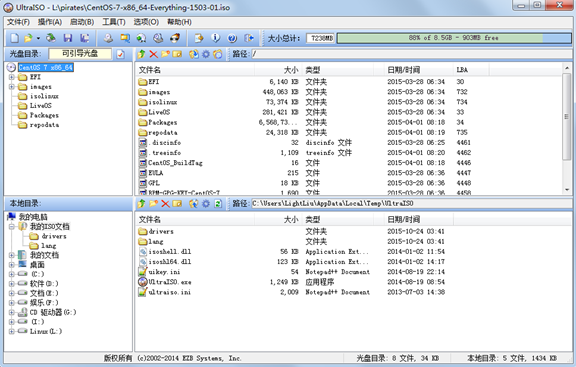Select the isoshell.dll file row

click(x=292, y=252)
